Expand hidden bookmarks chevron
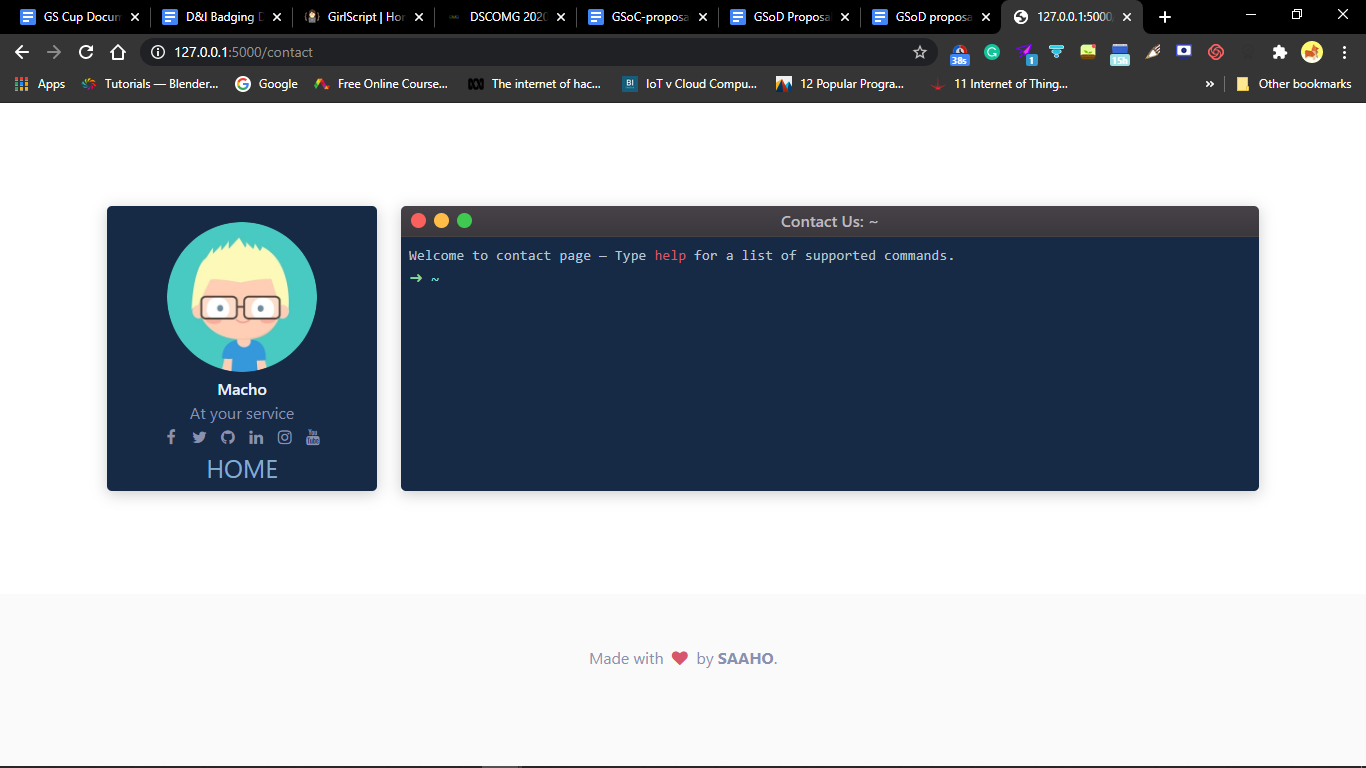Viewport: 1366px width, 768px height. pyautogui.click(x=1210, y=84)
